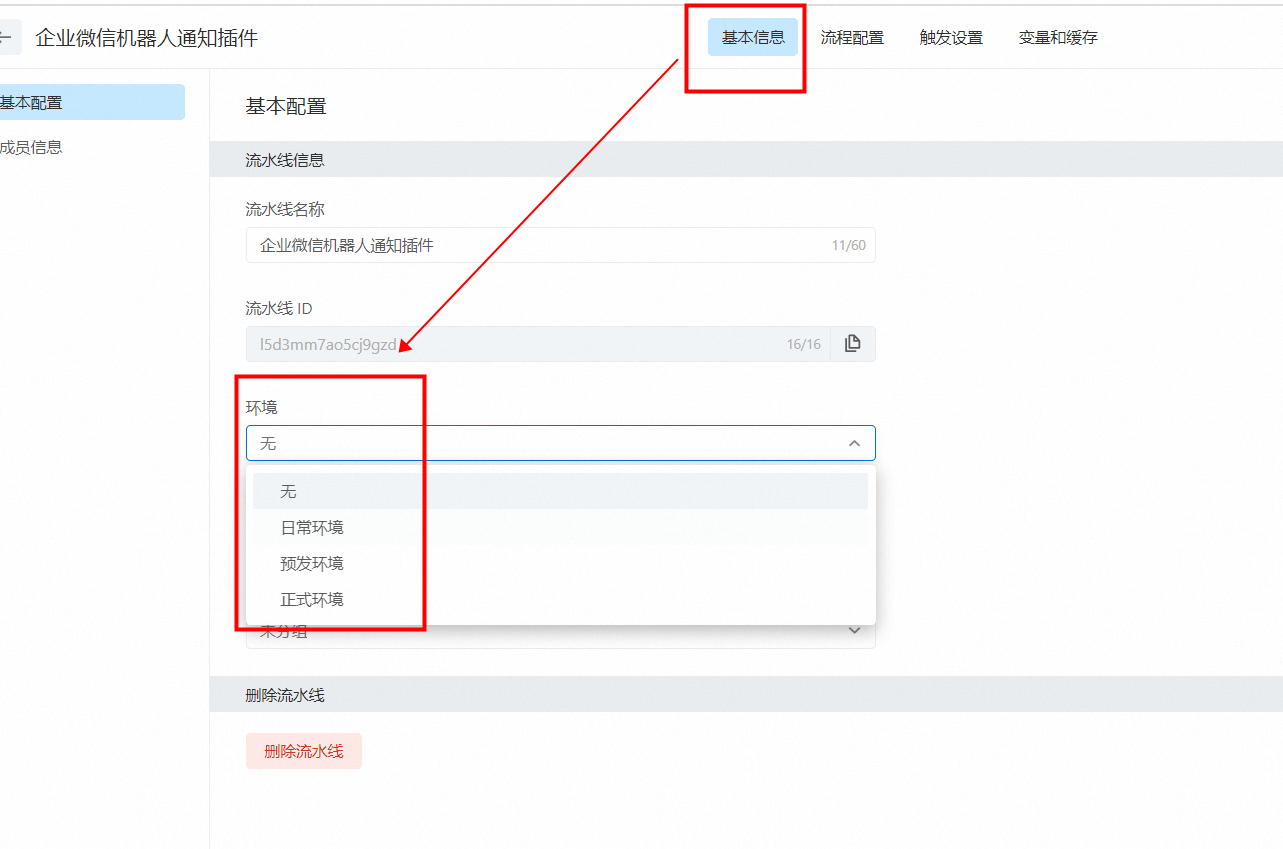Screen dimensions: 1283x849
Task: Select the 无 option in the dropdown list
Action: [x=560, y=492]
